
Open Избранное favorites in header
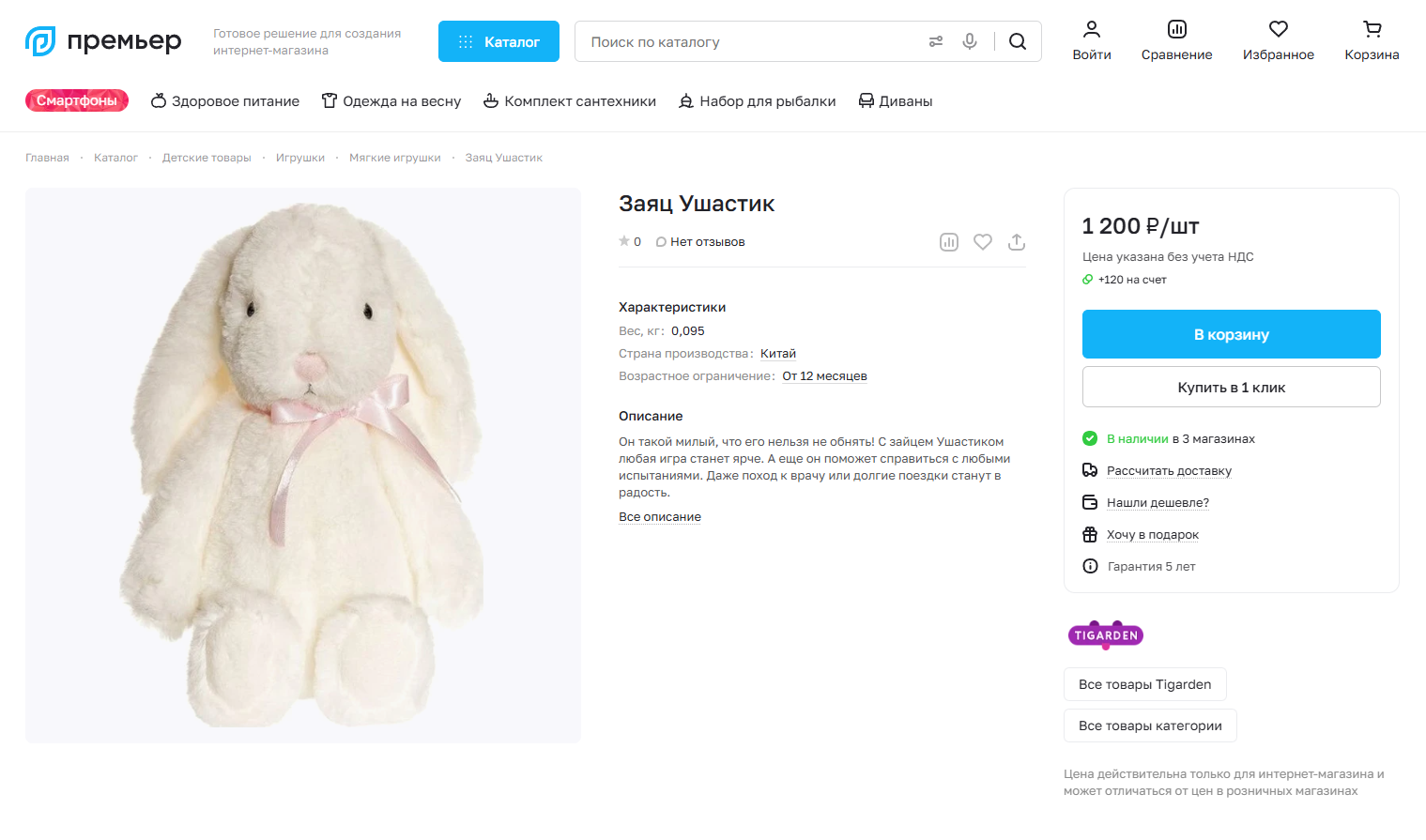pos(1279,41)
